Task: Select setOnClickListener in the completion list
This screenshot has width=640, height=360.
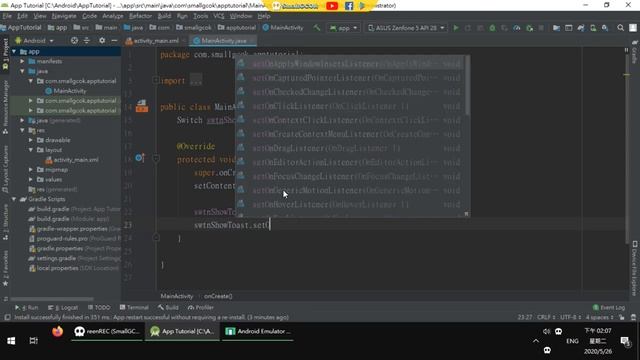Action: click(350, 106)
